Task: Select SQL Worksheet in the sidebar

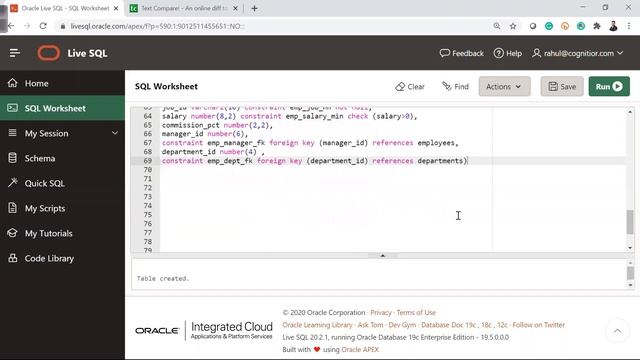Action: pyautogui.click(x=62, y=108)
